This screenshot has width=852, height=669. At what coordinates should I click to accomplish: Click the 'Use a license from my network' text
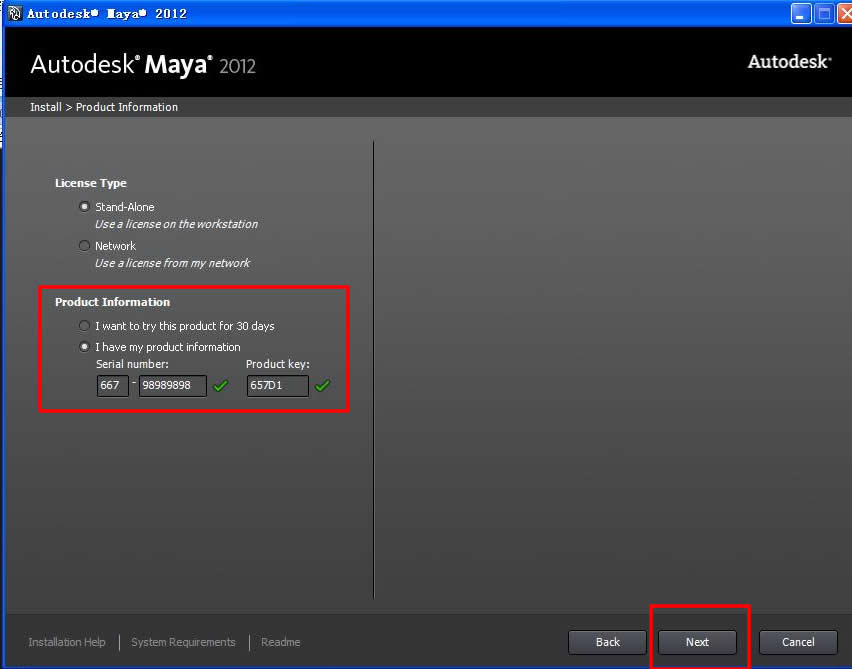click(x=172, y=263)
